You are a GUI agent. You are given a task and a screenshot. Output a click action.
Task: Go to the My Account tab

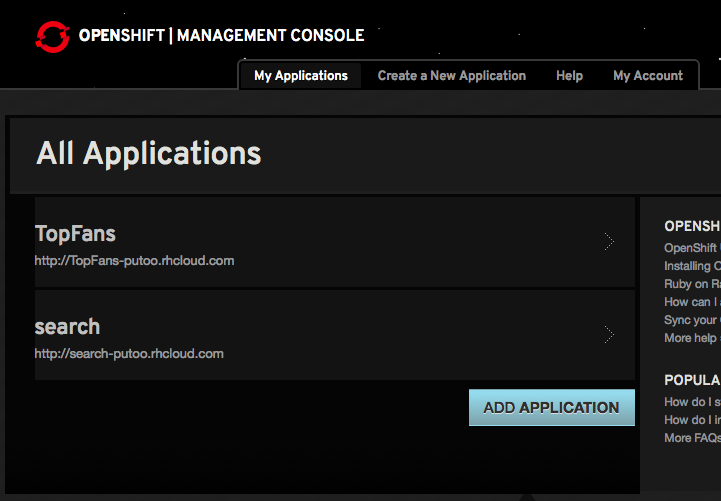tap(648, 76)
